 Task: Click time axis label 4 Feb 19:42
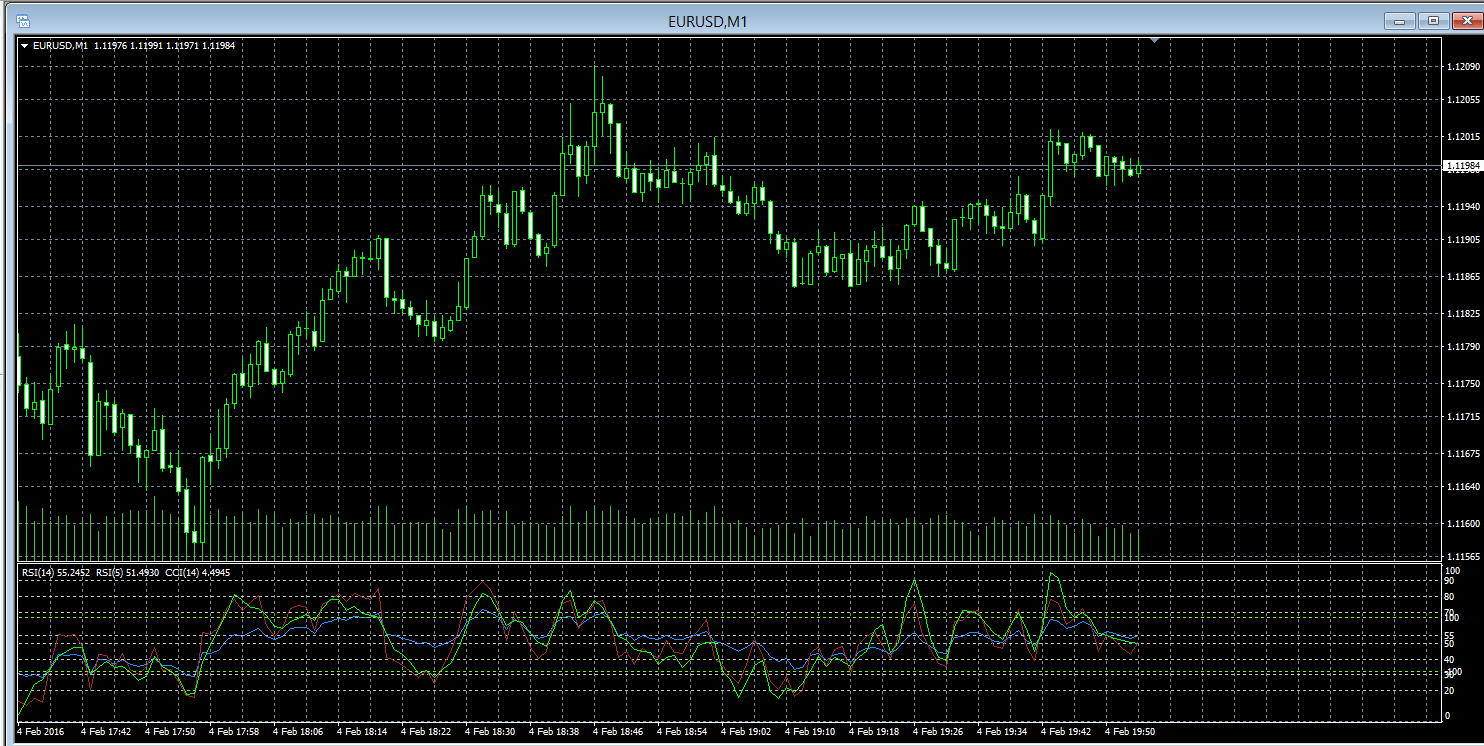1067,733
